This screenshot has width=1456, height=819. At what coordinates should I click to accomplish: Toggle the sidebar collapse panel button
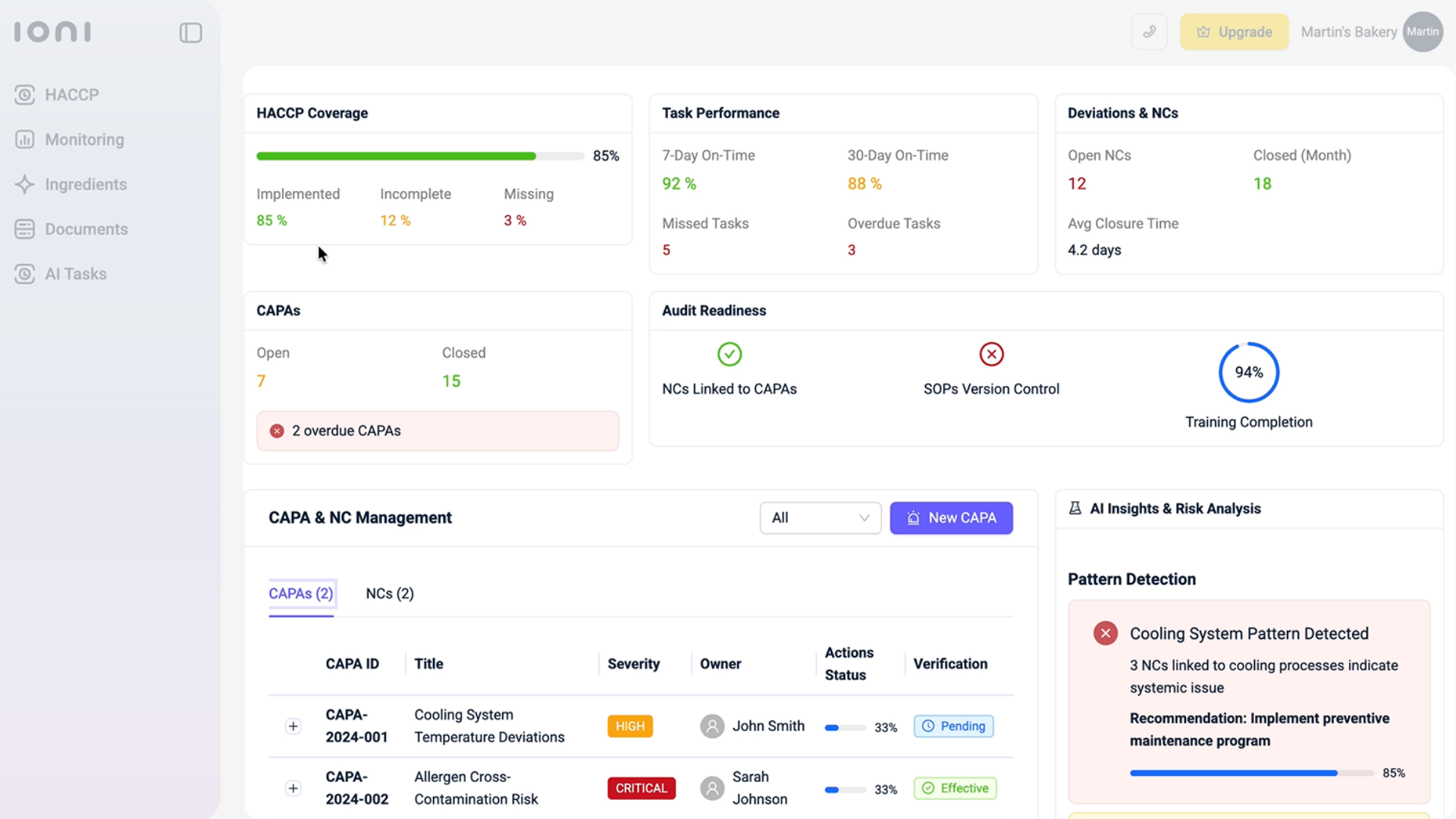pos(190,33)
